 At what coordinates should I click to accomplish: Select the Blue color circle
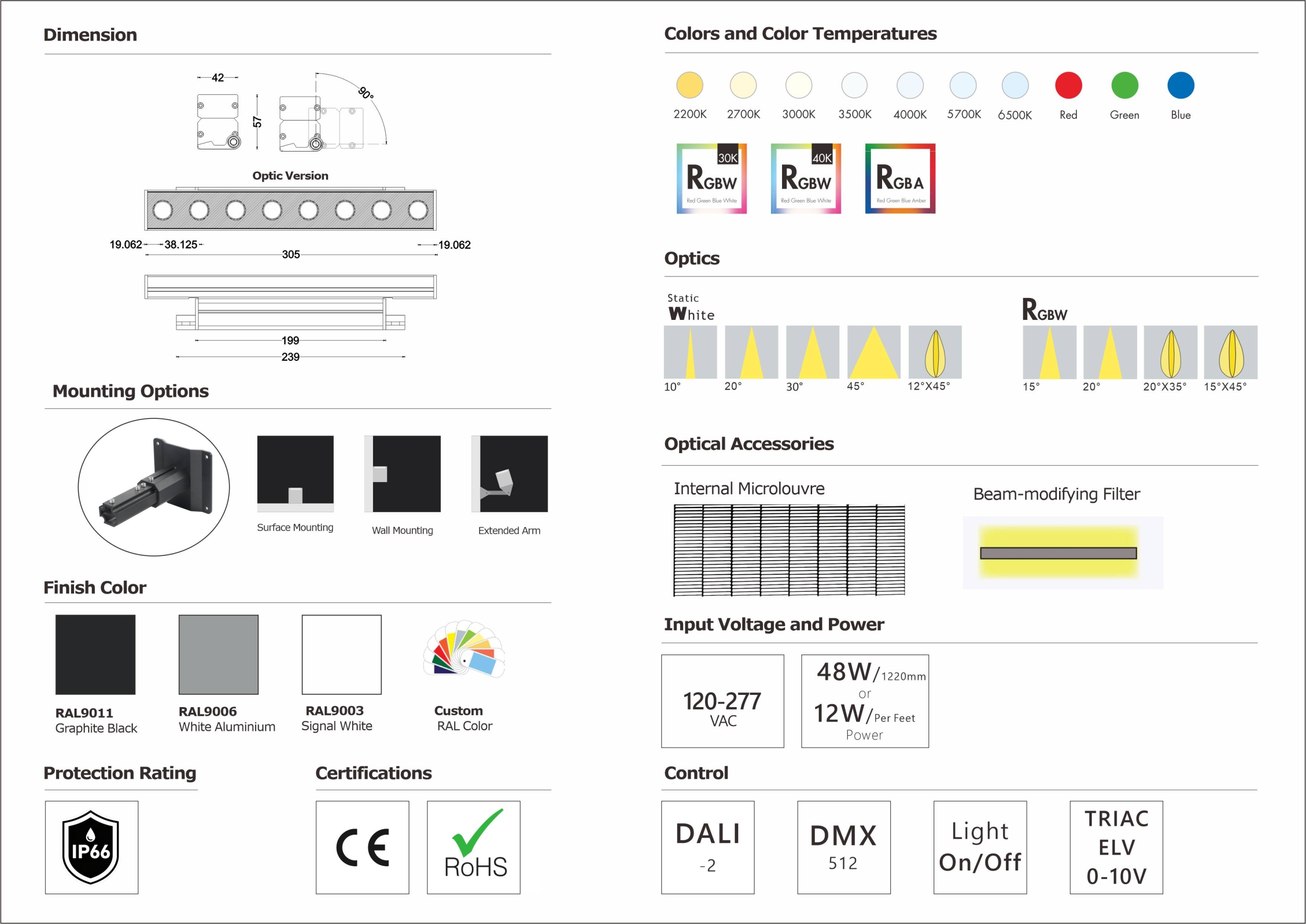tap(1181, 85)
